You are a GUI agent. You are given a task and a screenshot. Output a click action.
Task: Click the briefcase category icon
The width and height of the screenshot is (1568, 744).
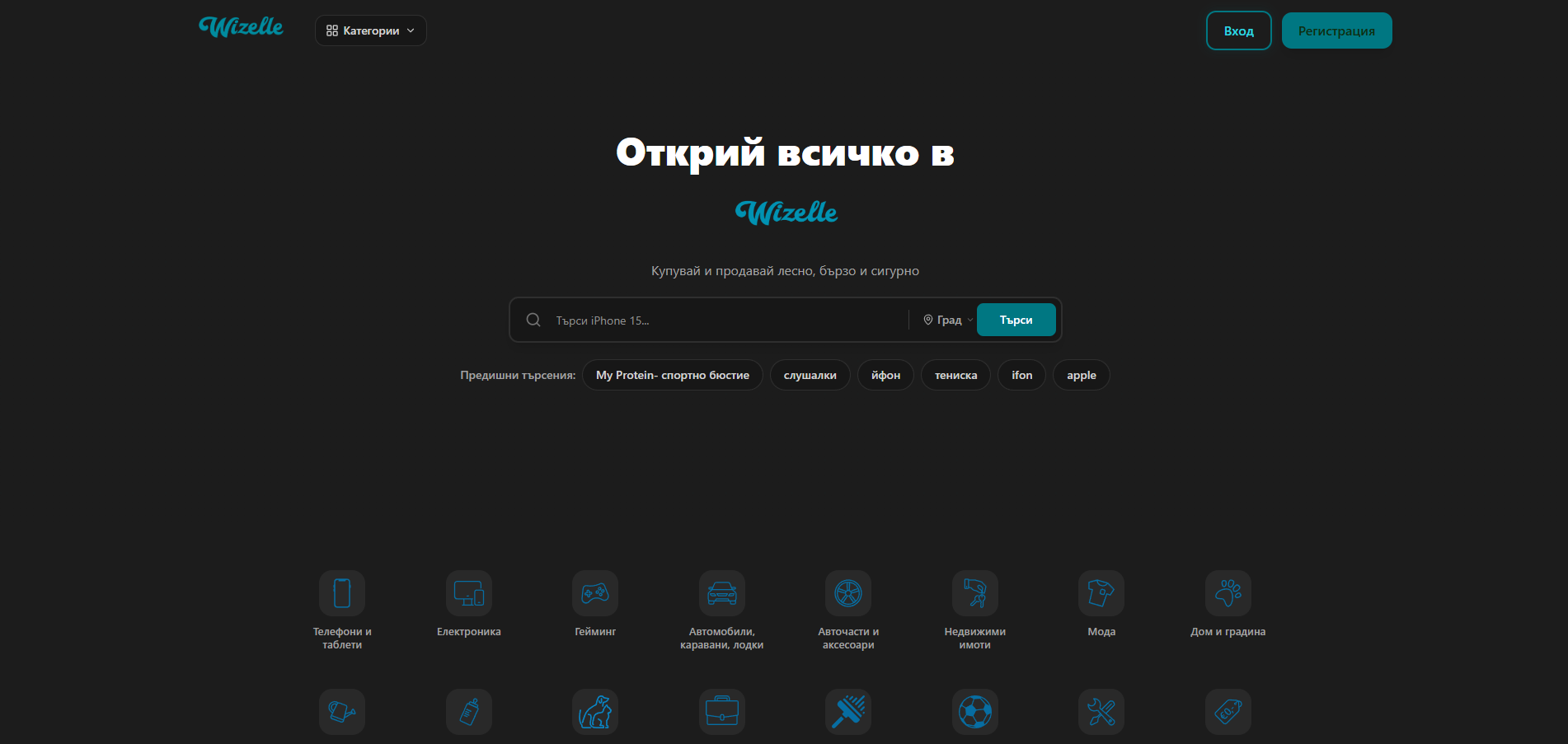point(722,712)
